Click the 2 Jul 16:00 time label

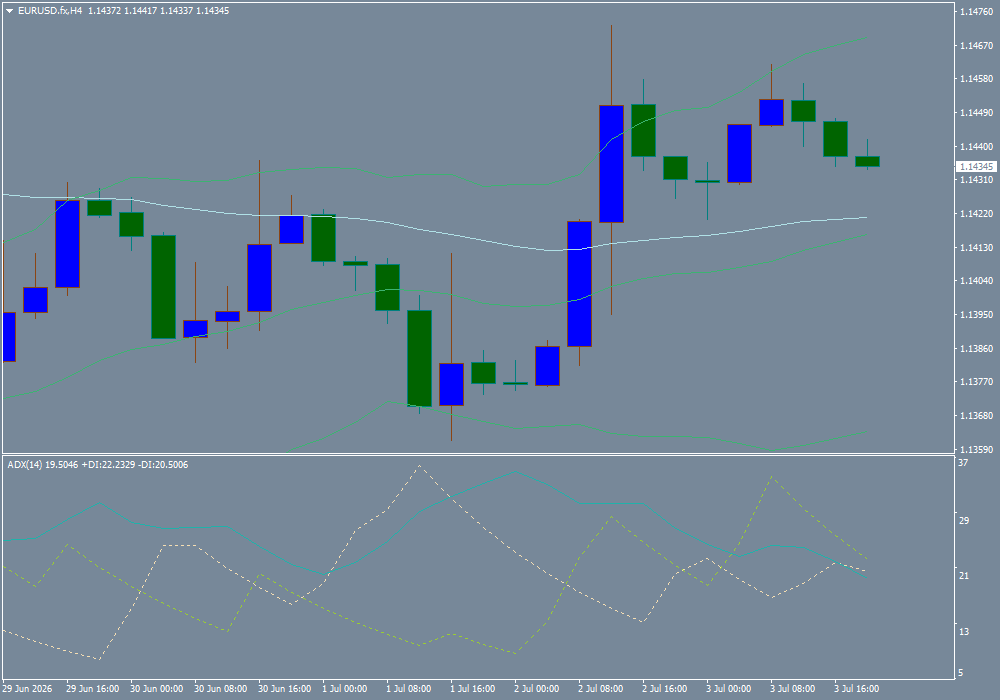click(665, 689)
